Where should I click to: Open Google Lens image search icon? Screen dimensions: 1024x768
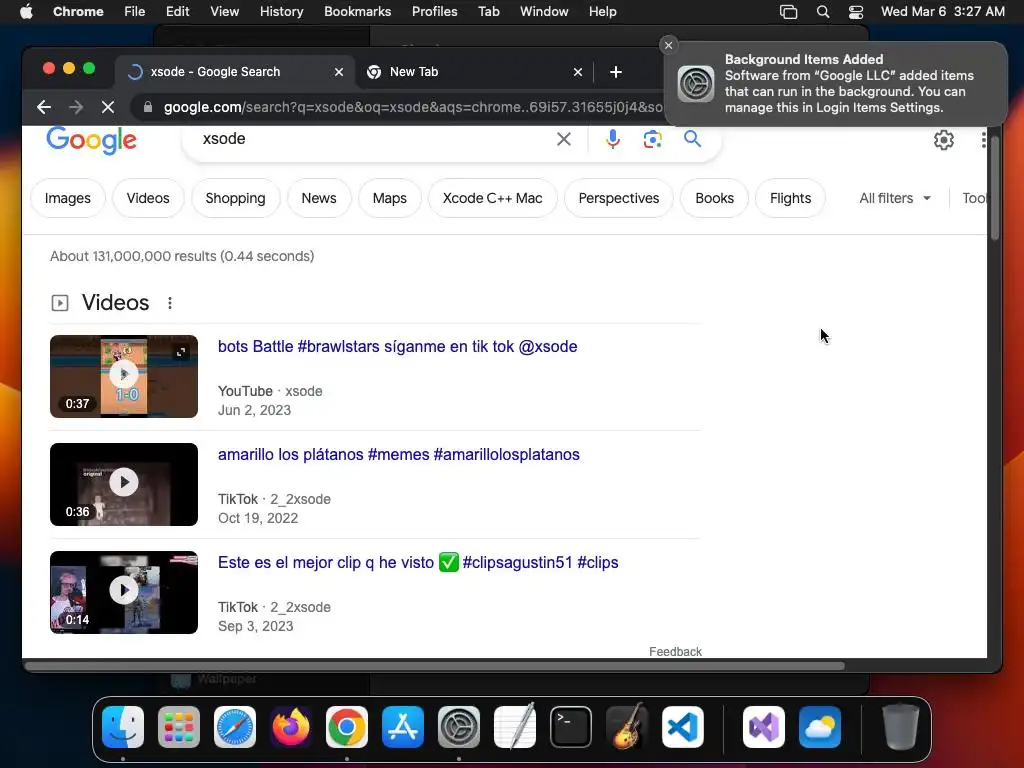pos(652,138)
